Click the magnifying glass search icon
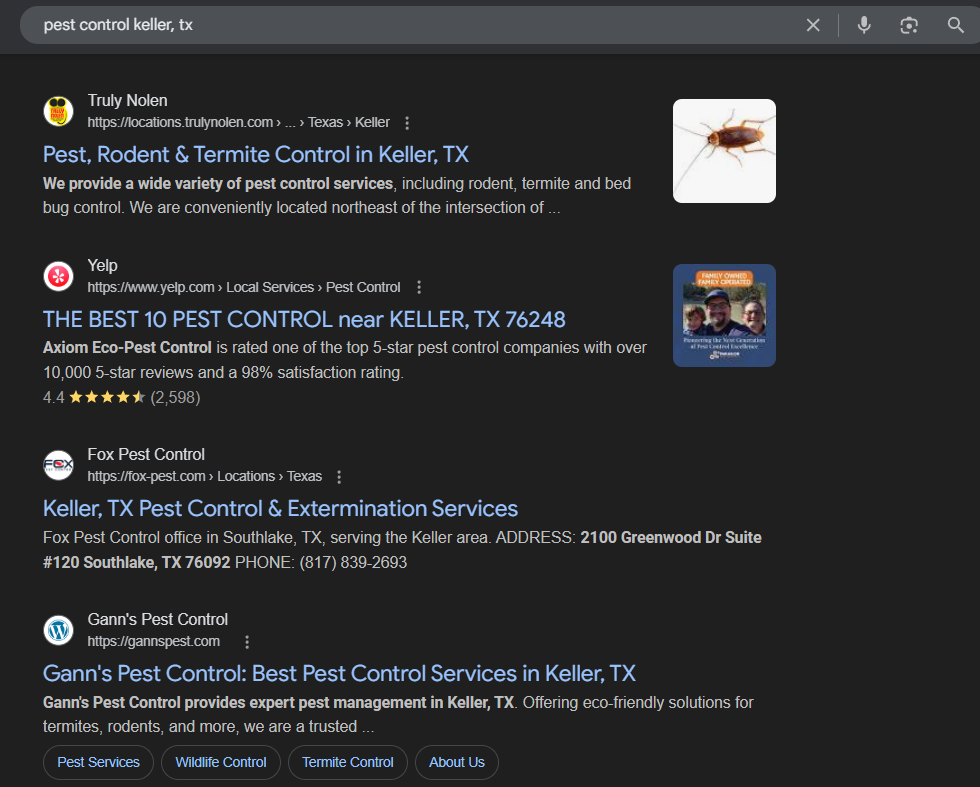Screen dimensions: 980x787 [955, 25]
